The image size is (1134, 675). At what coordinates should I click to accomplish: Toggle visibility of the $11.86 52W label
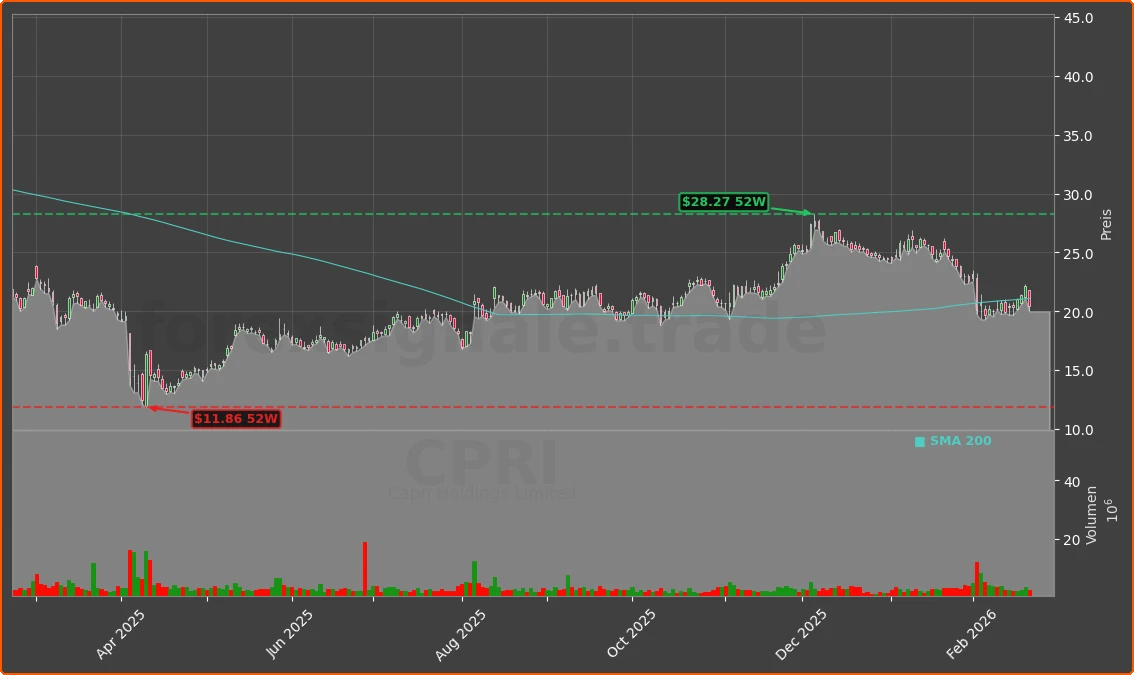(x=236, y=419)
